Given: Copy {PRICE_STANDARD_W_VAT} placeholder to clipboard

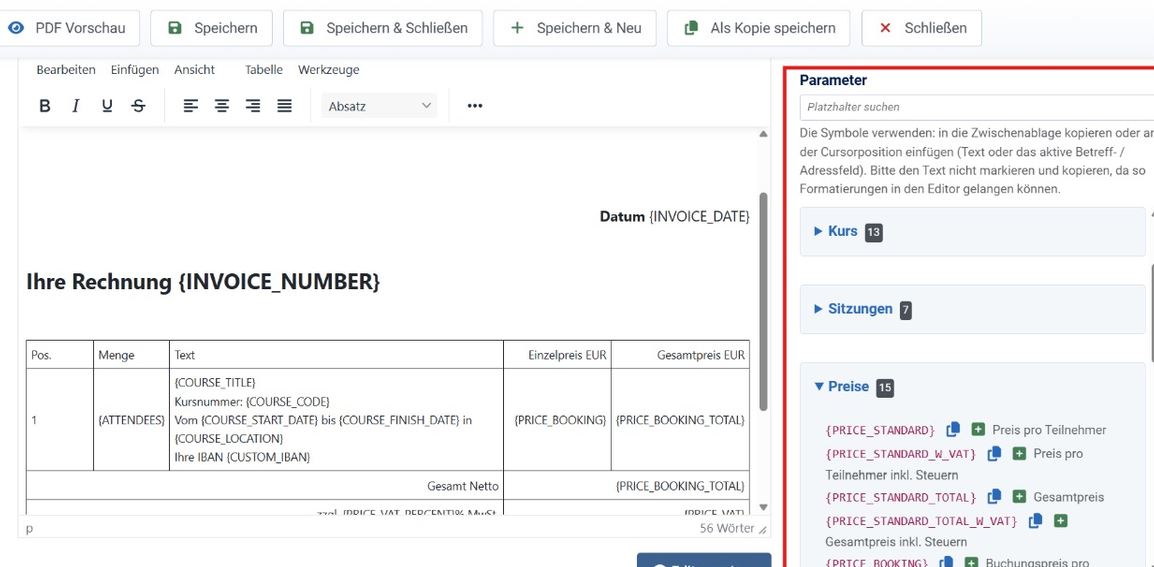Looking at the screenshot, I should [x=994, y=453].
